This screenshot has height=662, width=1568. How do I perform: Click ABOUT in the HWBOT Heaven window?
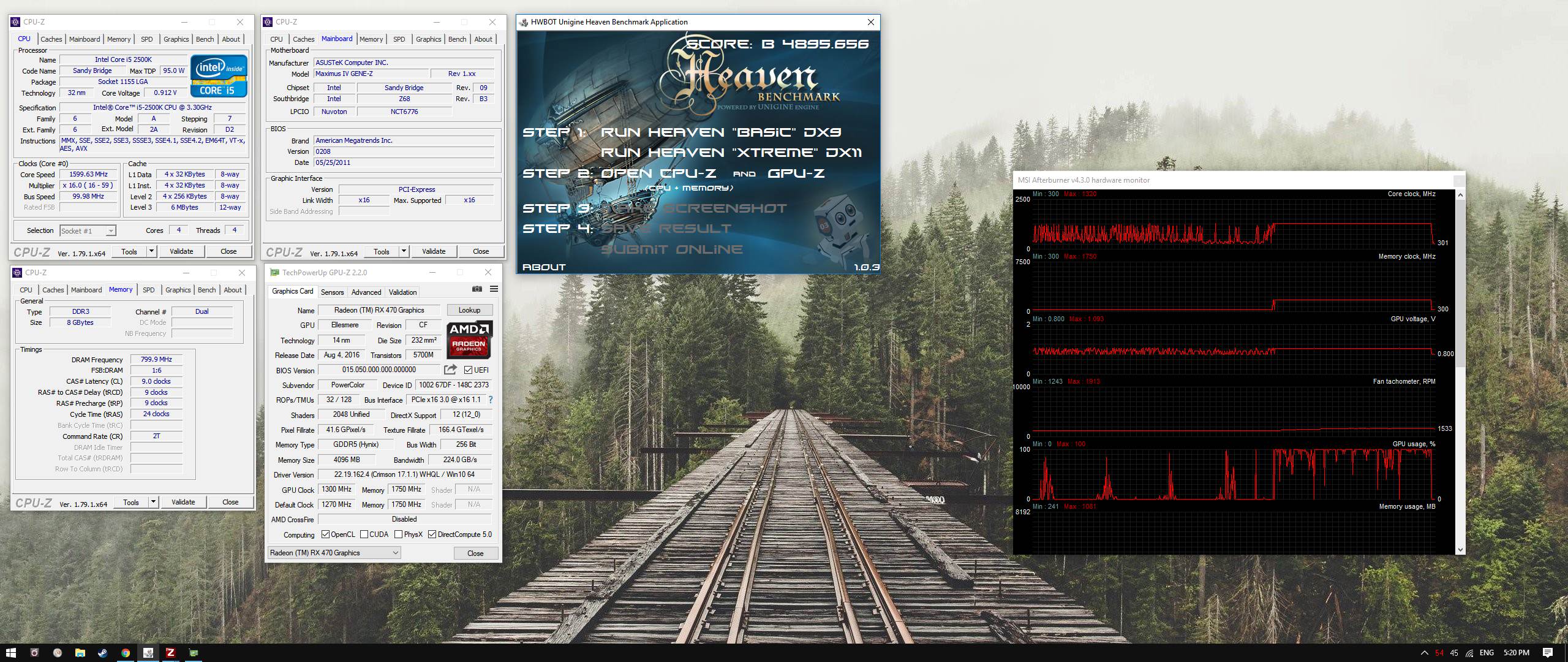tap(544, 267)
